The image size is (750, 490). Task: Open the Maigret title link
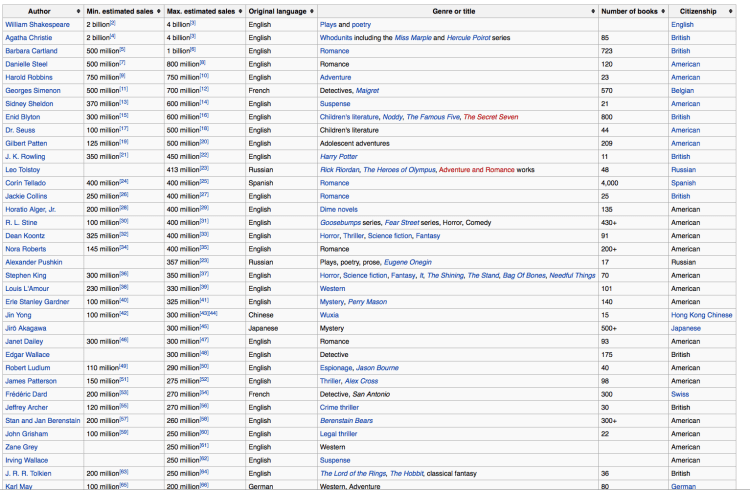367,90
